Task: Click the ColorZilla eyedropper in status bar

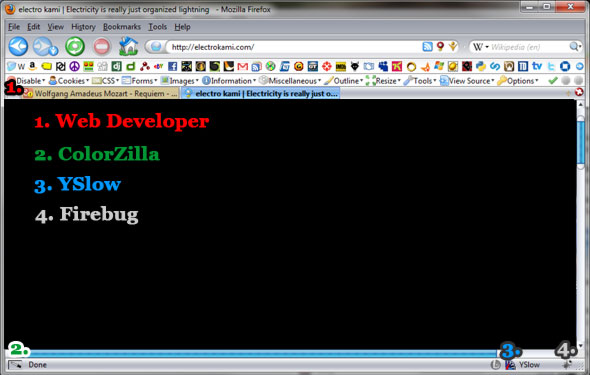Action: point(15,364)
